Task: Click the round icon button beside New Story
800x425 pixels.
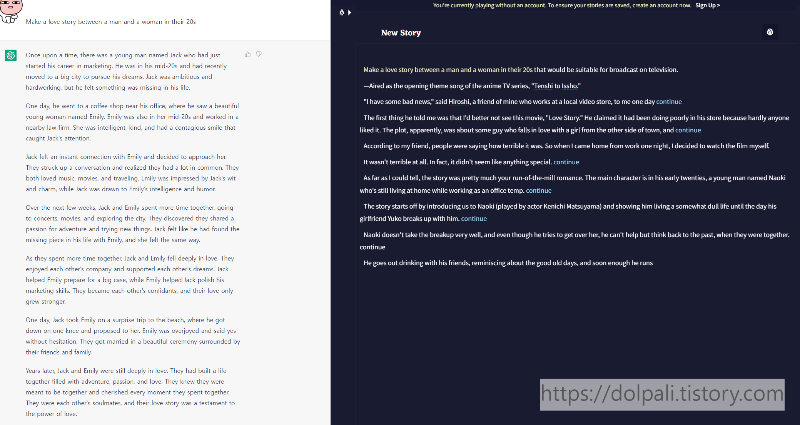Action: coord(770,32)
